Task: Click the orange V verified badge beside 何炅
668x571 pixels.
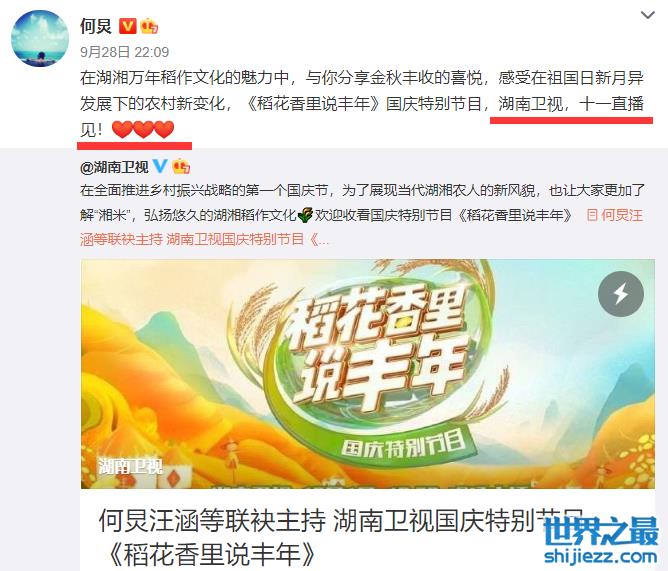Action: [x=127, y=26]
